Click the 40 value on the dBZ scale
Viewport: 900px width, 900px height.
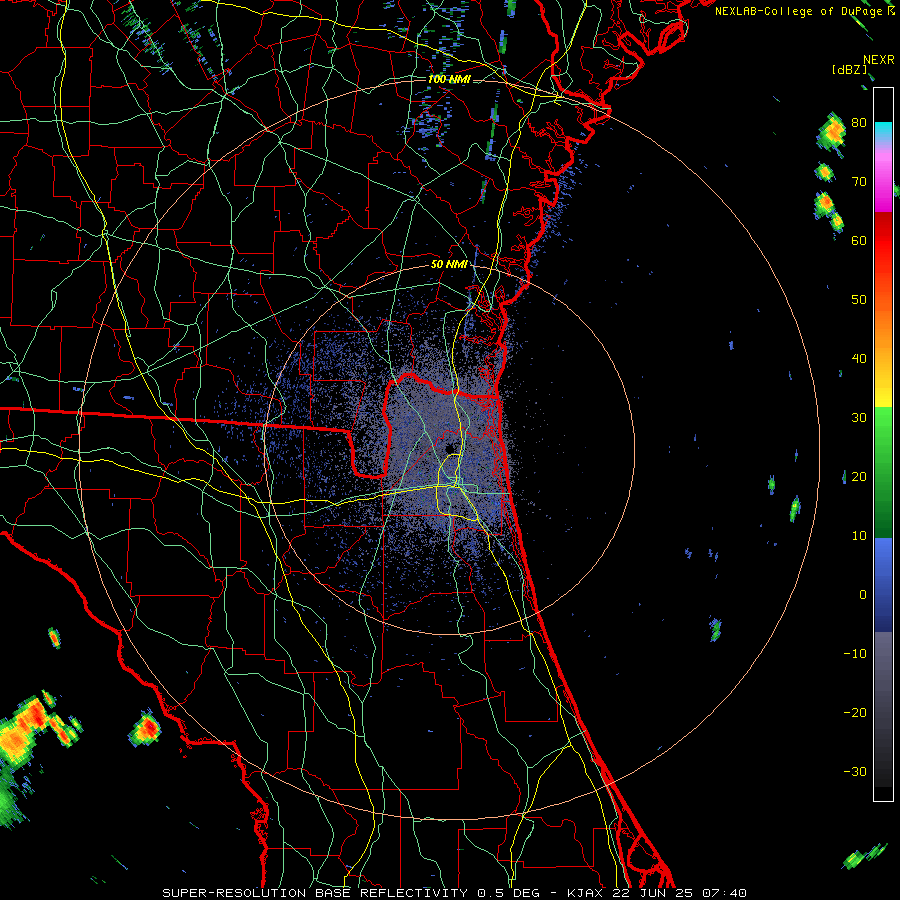point(859,359)
